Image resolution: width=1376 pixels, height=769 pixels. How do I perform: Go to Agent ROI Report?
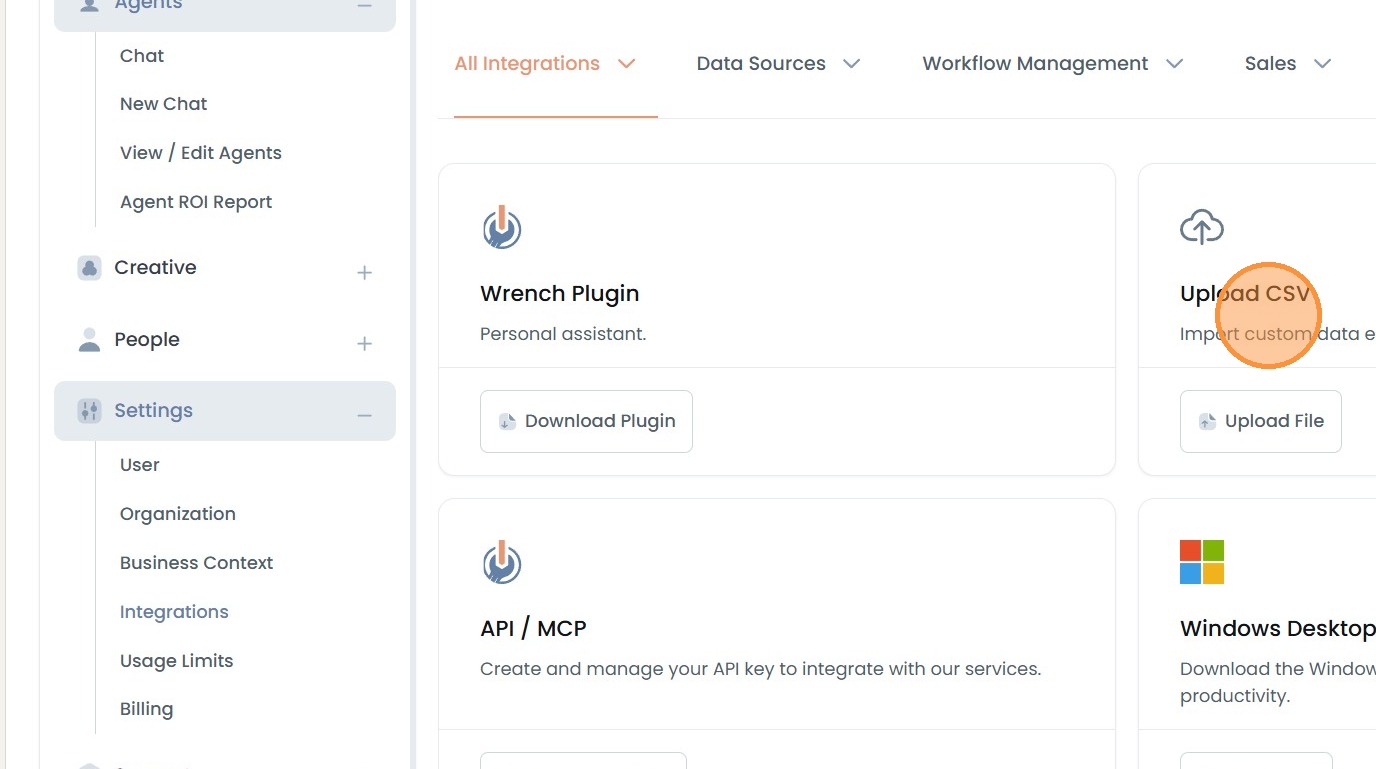tap(196, 202)
